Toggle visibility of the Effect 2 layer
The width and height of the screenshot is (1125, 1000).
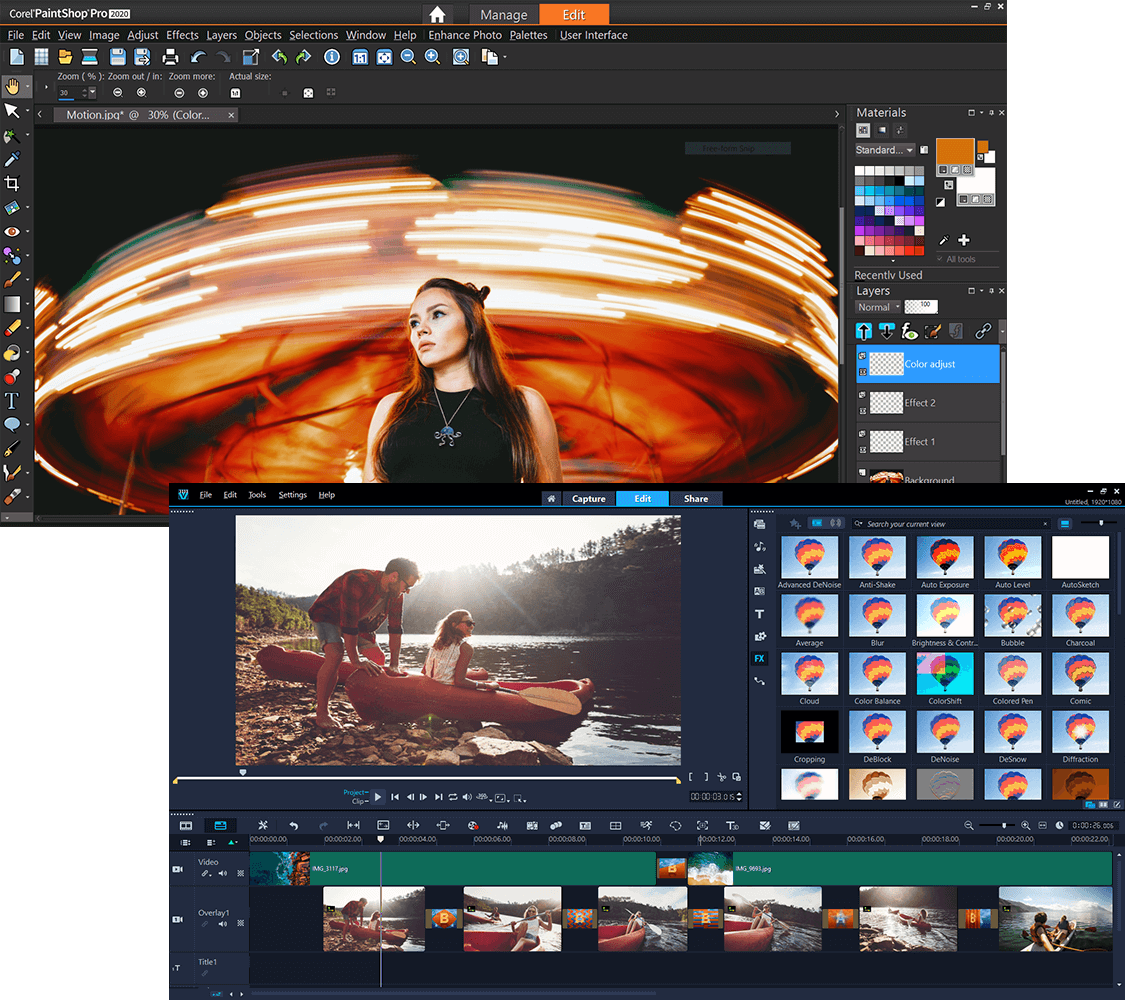click(x=863, y=396)
